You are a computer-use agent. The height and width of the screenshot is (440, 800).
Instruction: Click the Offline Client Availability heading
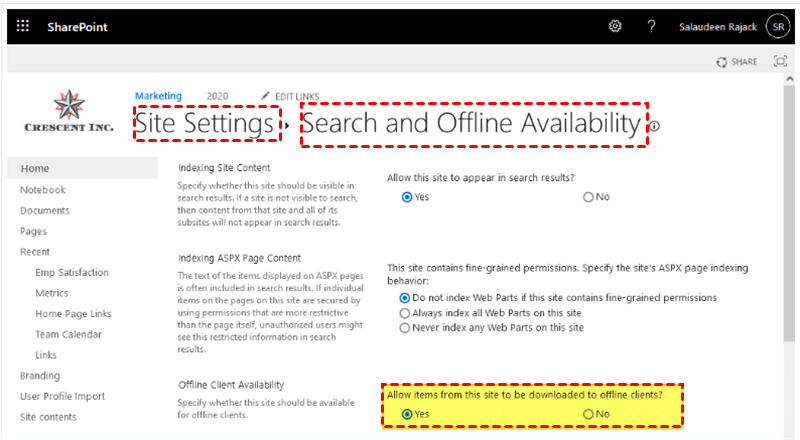pyautogui.click(x=231, y=385)
